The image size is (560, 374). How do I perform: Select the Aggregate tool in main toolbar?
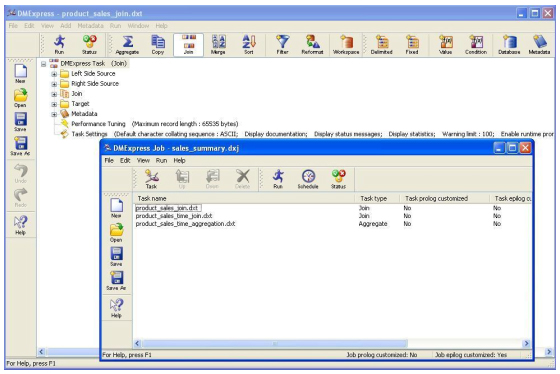[127, 45]
